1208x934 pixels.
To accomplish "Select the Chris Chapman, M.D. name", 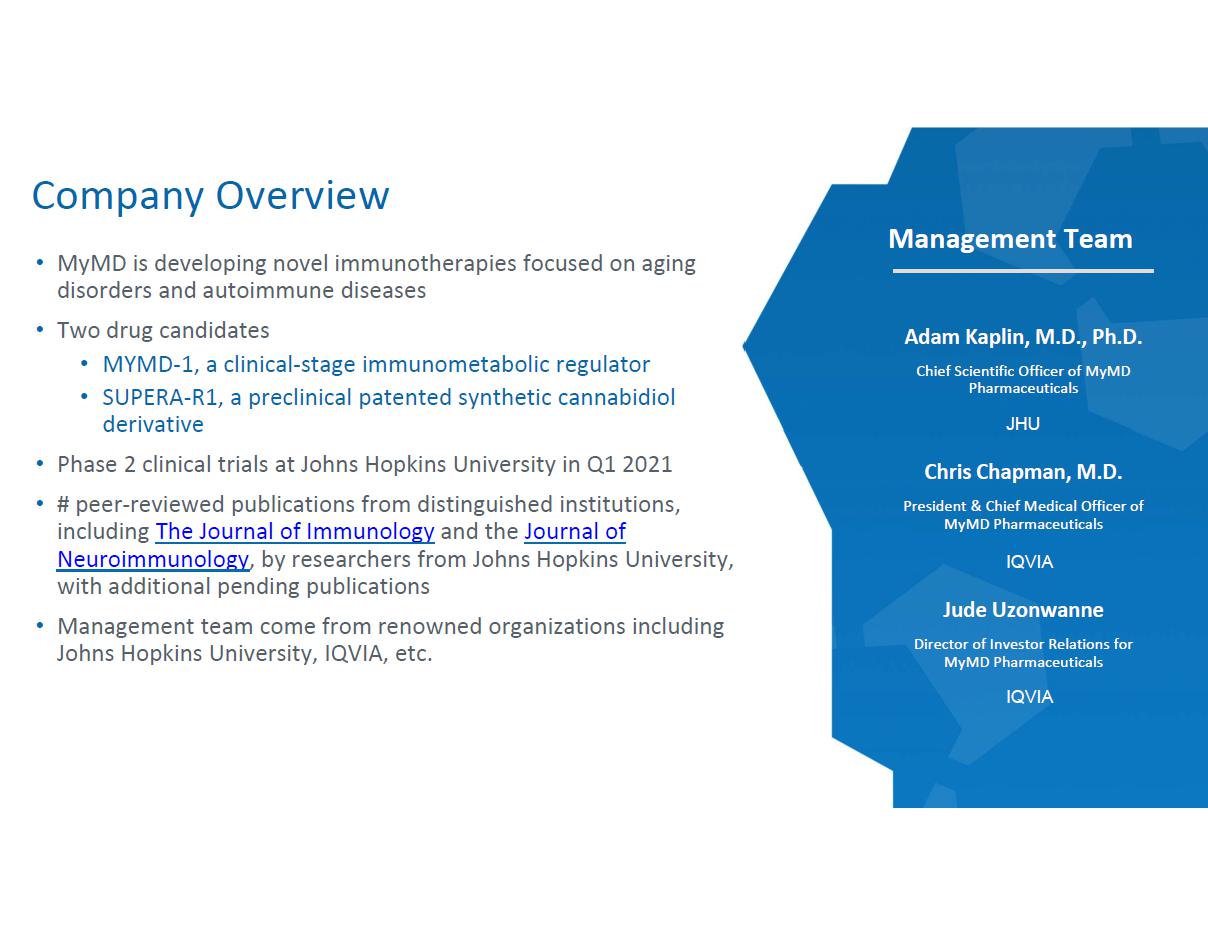I will click(1022, 472).
